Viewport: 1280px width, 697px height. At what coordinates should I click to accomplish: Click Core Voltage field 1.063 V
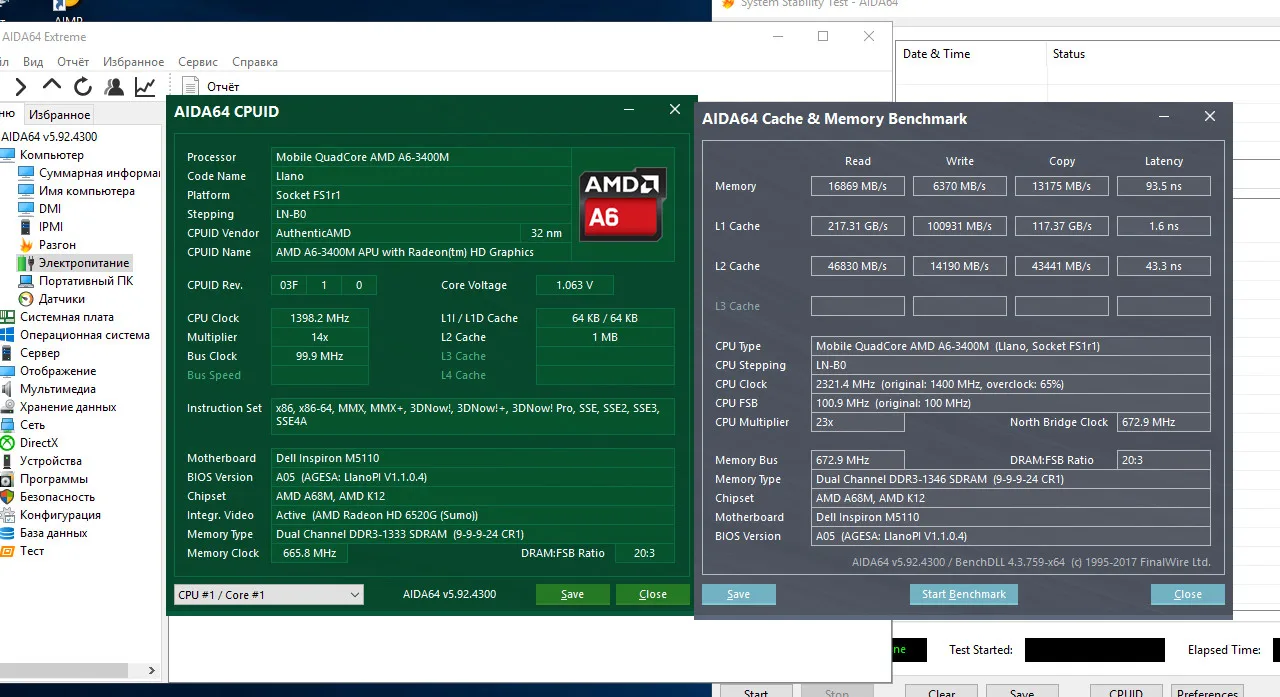point(573,285)
